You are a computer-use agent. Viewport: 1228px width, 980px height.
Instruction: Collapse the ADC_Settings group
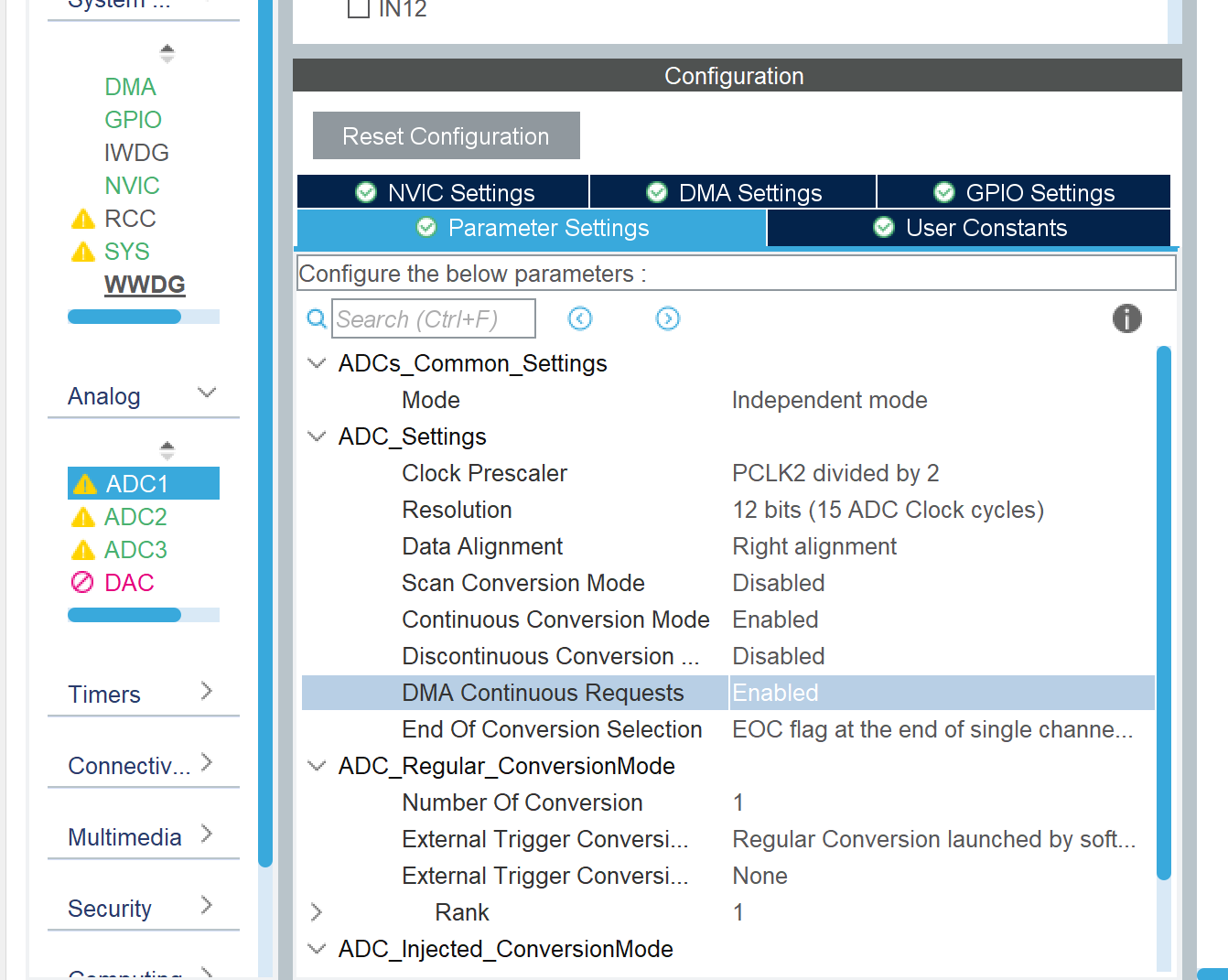click(x=317, y=436)
